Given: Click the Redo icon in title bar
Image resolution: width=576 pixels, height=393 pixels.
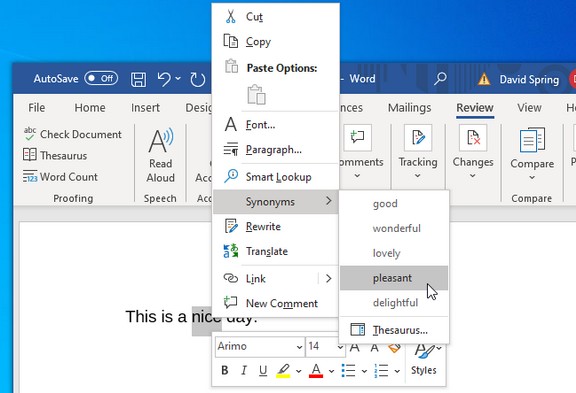Looking at the screenshot, I should (198, 79).
